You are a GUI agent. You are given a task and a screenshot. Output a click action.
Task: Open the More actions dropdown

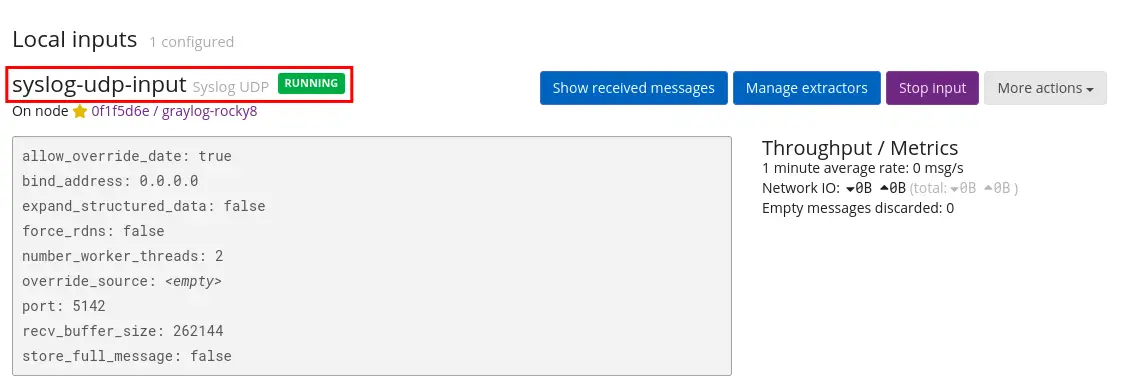pos(1045,88)
